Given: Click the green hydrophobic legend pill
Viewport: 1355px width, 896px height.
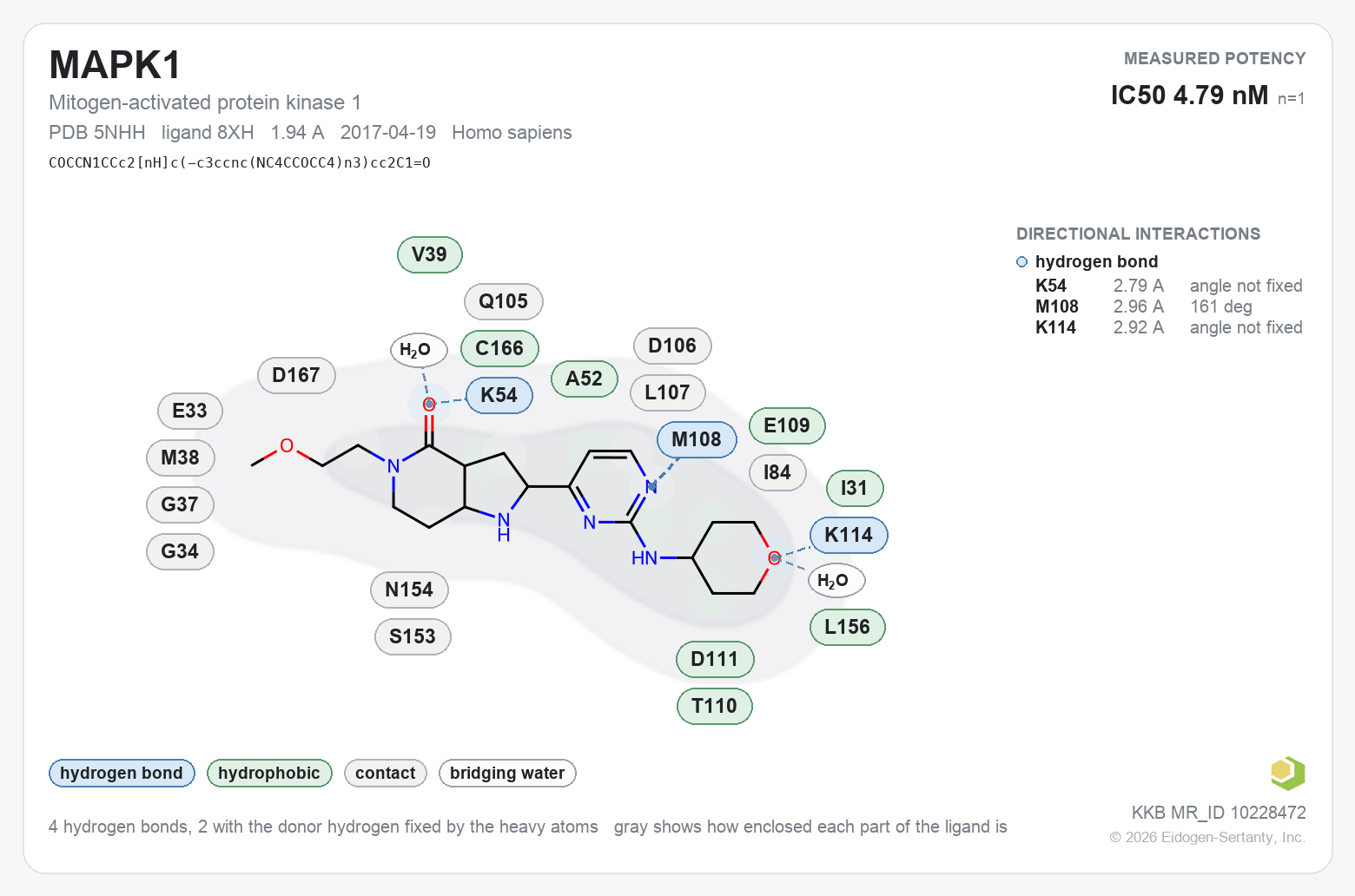Looking at the screenshot, I should coord(269,774).
